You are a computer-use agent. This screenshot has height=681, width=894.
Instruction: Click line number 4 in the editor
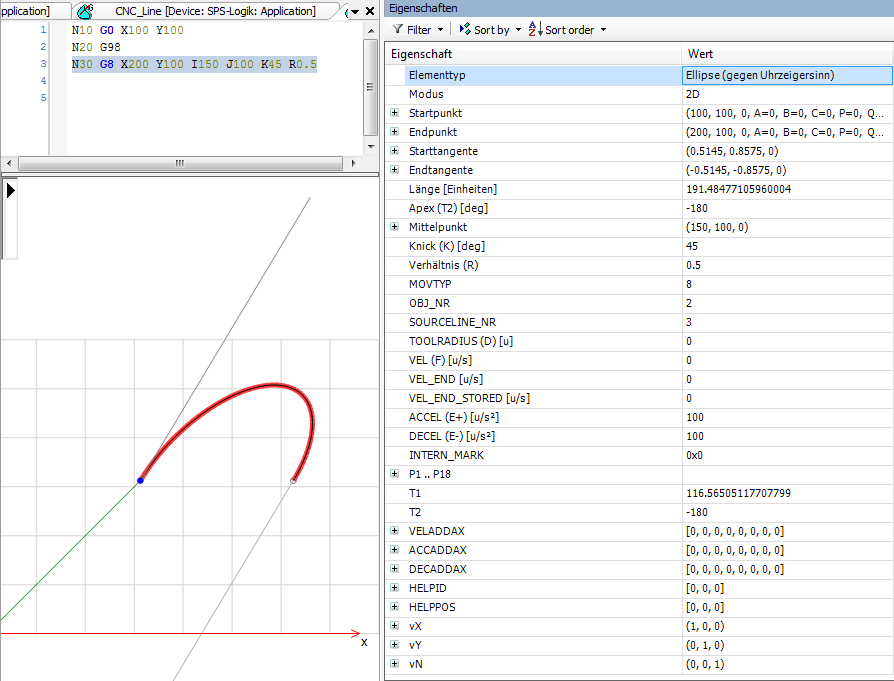43,80
